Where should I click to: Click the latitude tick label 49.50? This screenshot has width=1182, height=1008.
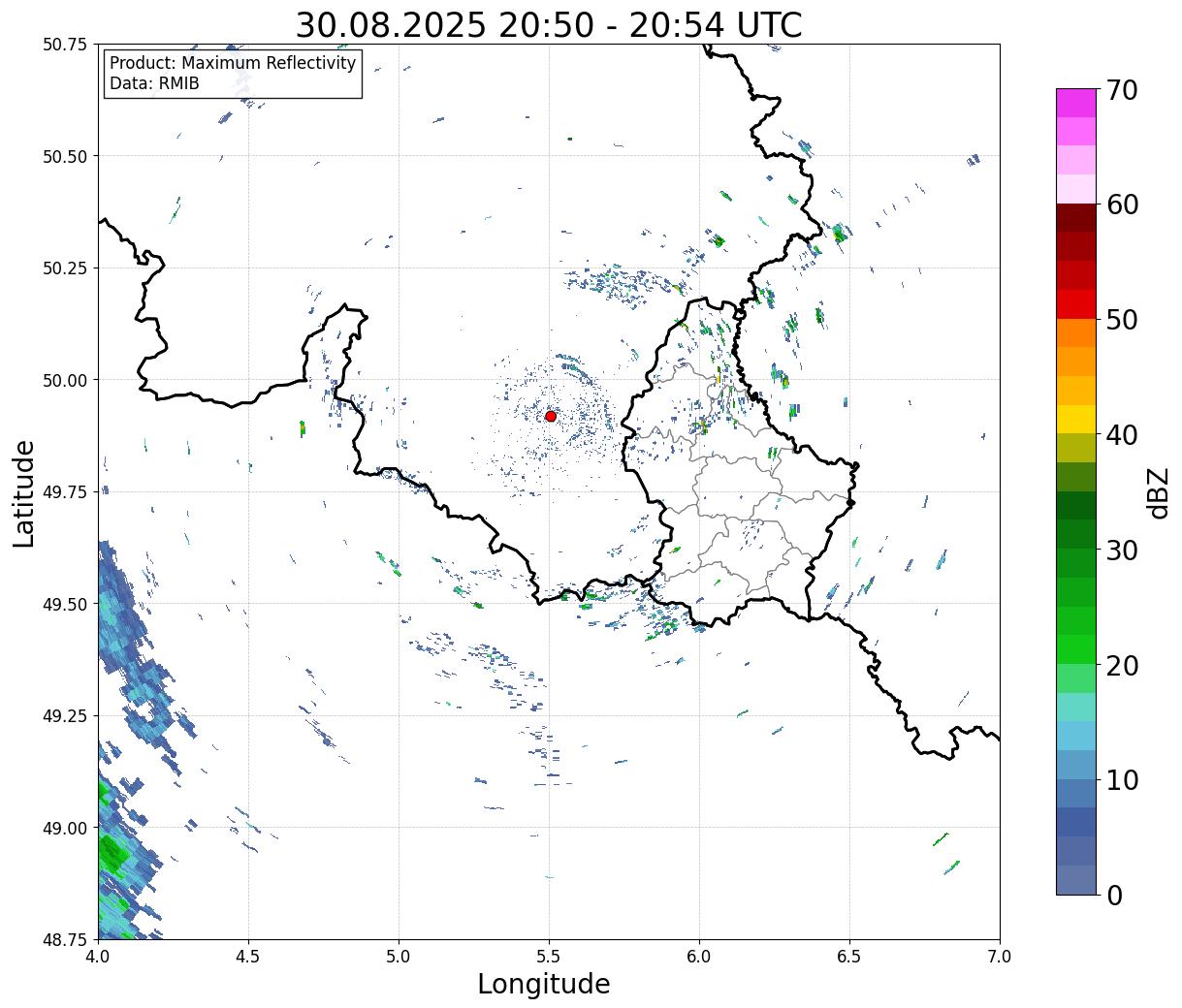click(64, 604)
